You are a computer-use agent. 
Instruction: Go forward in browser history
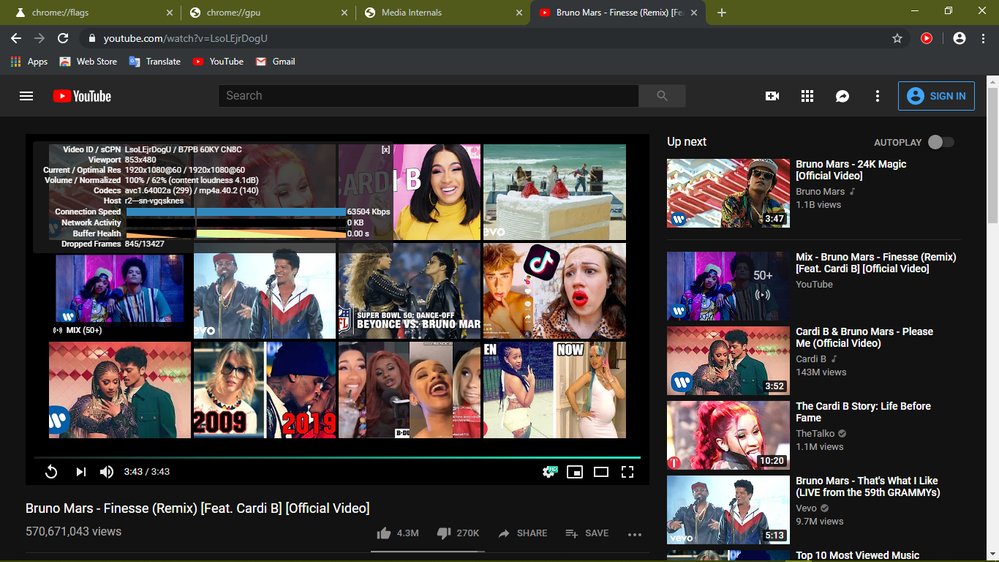pyautogui.click(x=40, y=38)
